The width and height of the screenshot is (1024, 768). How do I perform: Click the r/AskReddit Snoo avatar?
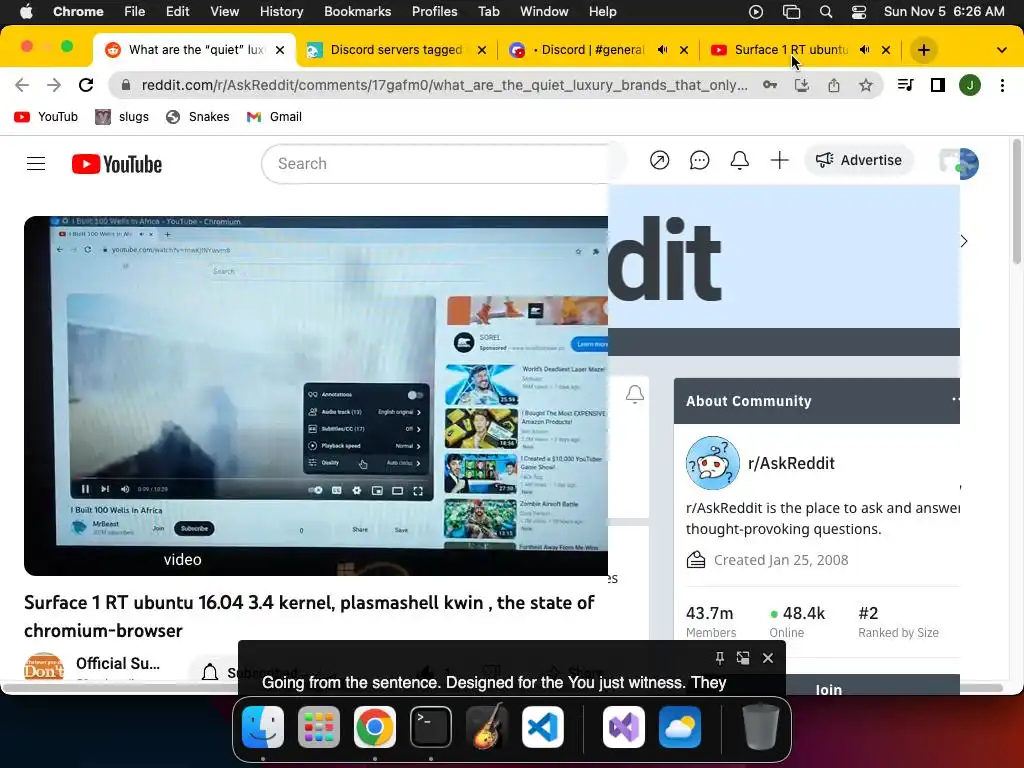(712, 463)
